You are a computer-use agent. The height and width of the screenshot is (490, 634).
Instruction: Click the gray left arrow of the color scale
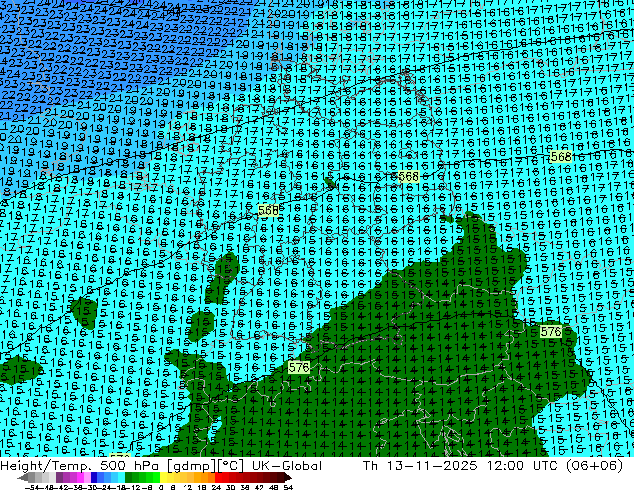[x=23, y=477]
